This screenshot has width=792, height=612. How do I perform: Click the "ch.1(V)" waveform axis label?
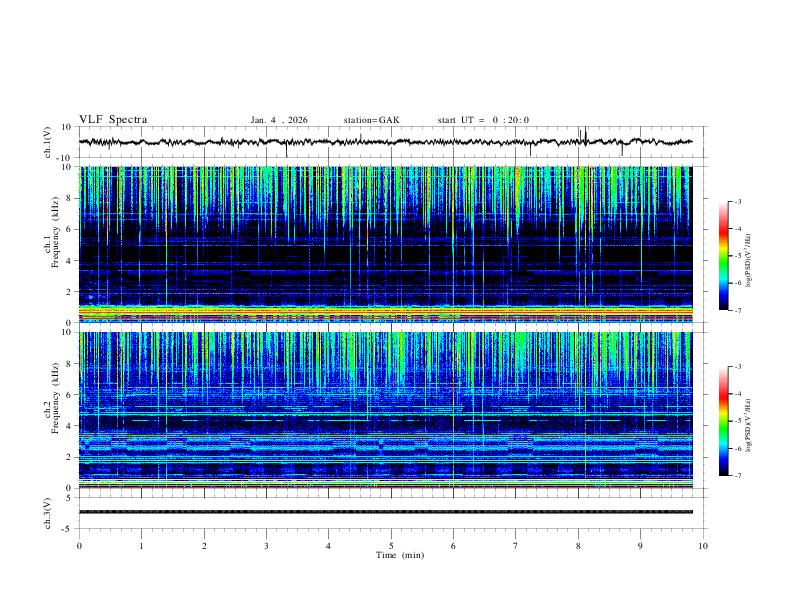click(48, 142)
